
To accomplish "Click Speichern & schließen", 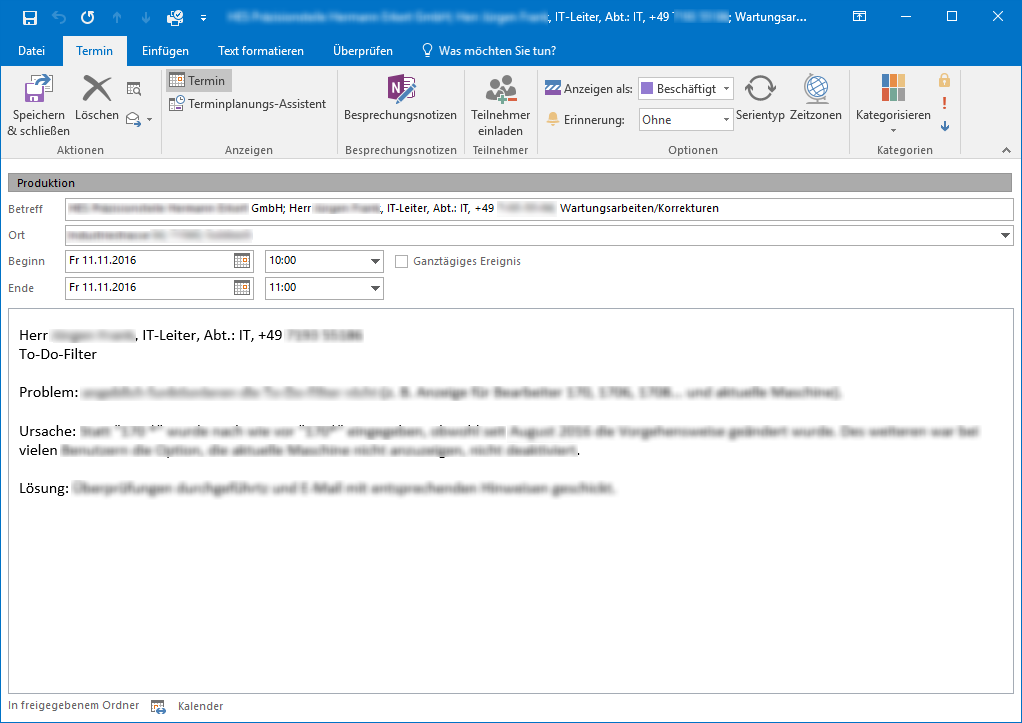I will (38, 105).
